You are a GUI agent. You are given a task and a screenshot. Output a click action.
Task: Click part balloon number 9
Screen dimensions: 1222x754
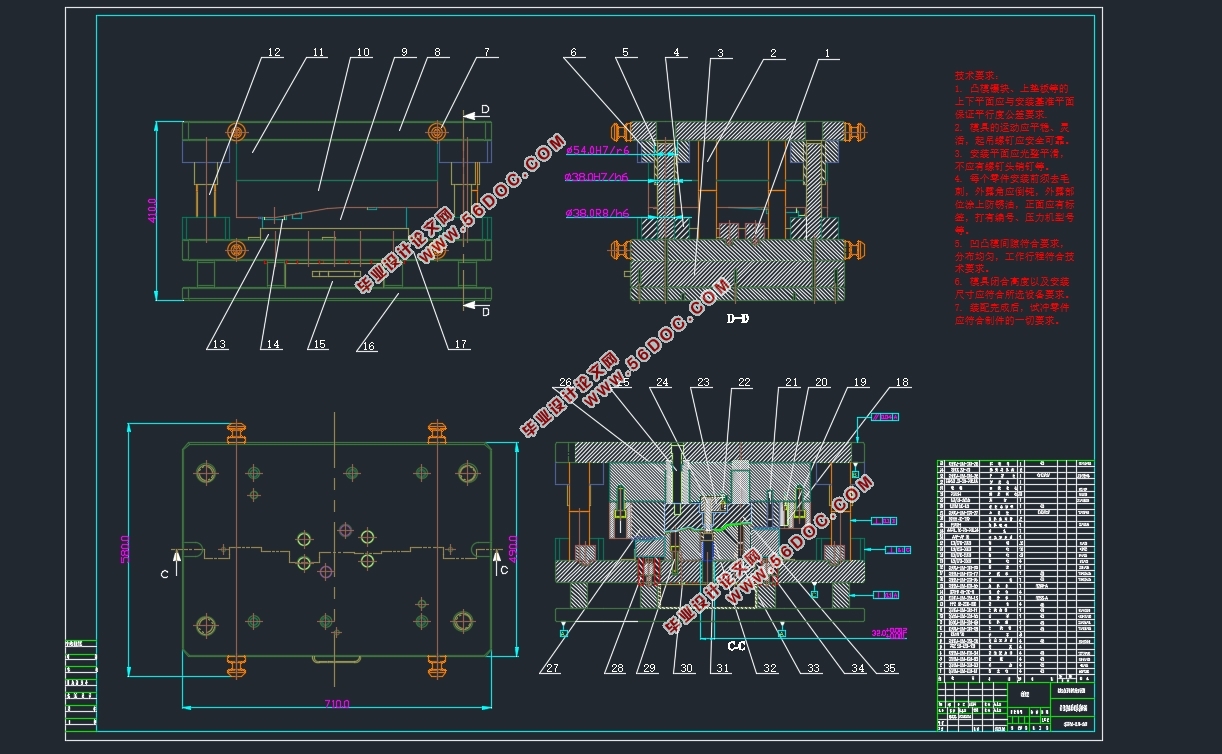click(x=404, y=52)
